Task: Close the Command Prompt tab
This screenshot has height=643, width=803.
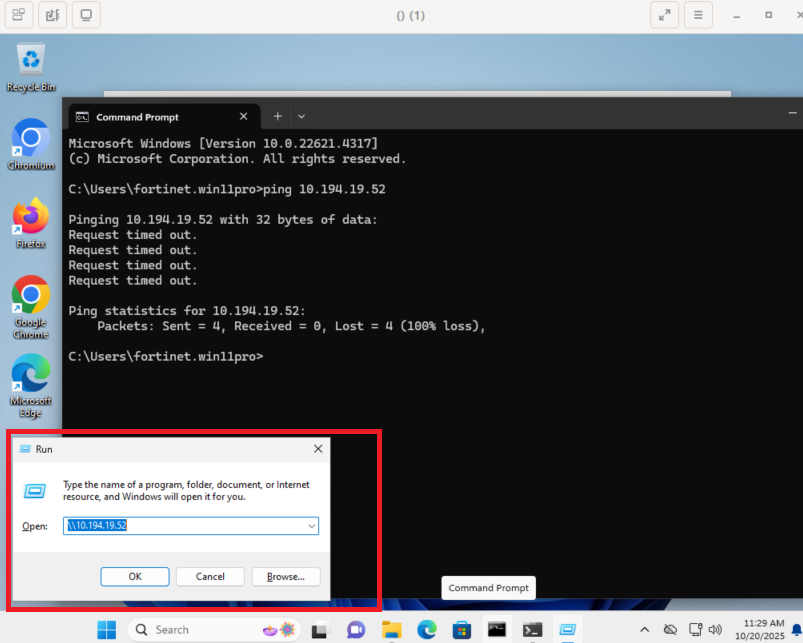Action: tap(244, 117)
